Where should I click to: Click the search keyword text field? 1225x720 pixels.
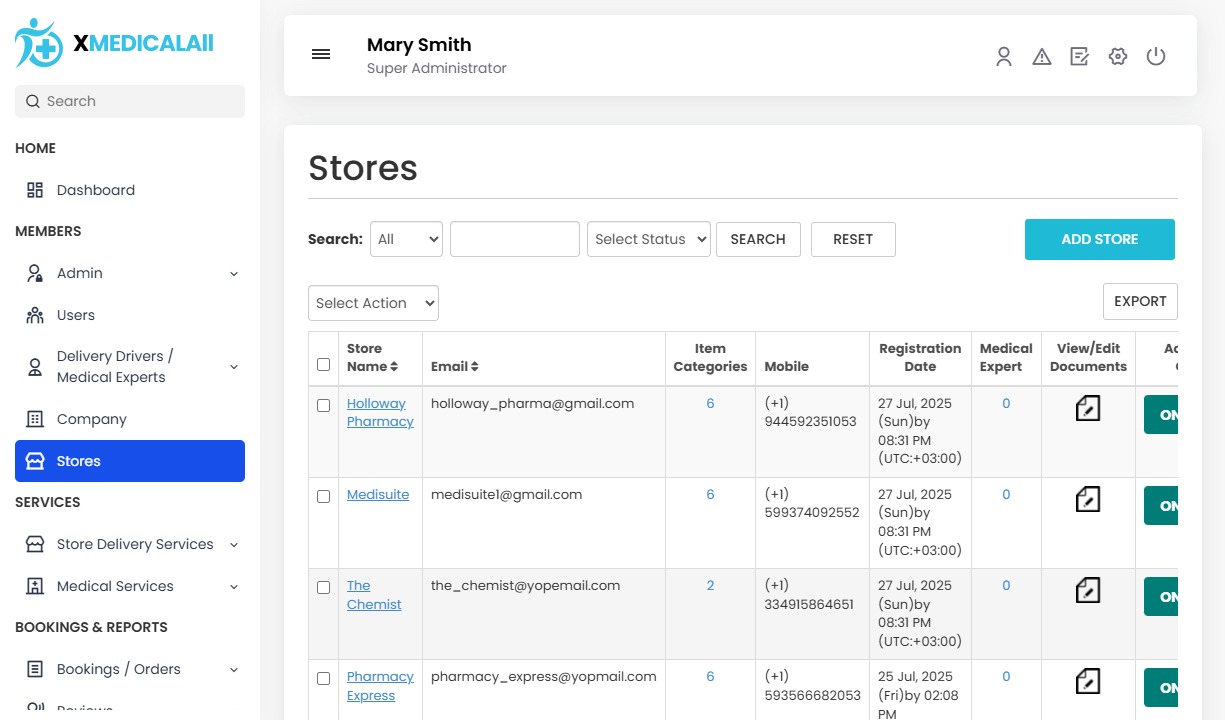(514, 240)
